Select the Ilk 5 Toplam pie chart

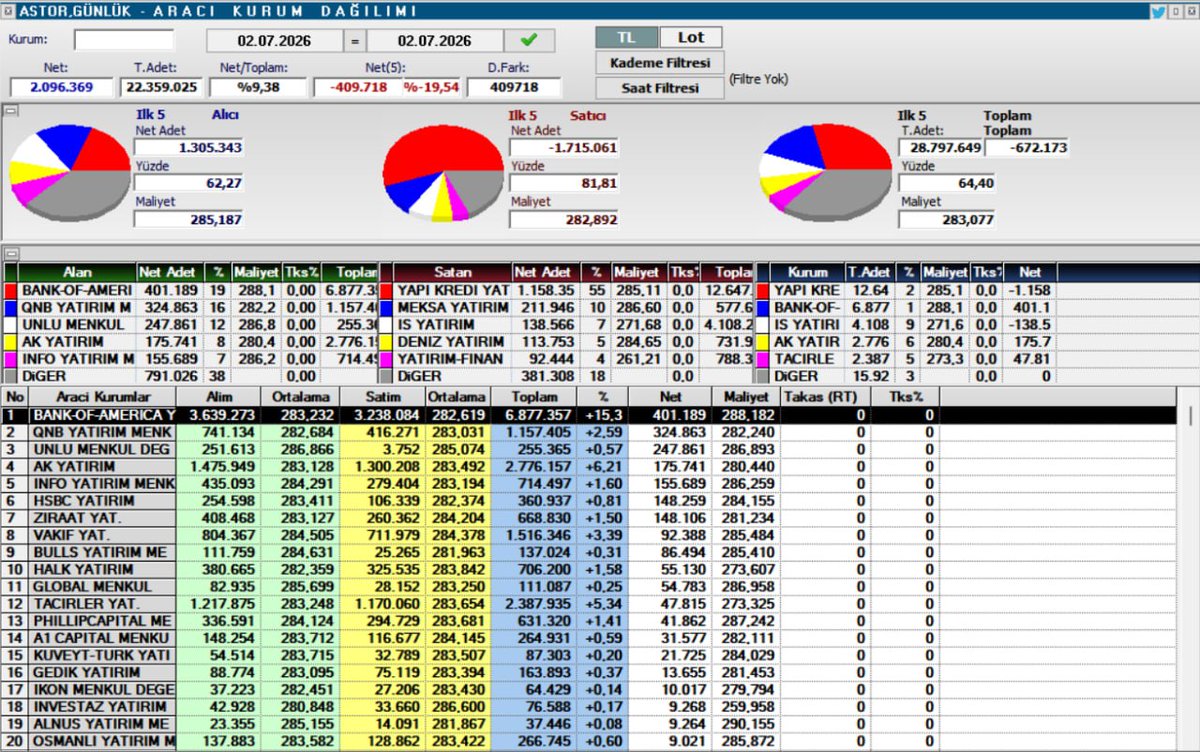coord(824,174)
